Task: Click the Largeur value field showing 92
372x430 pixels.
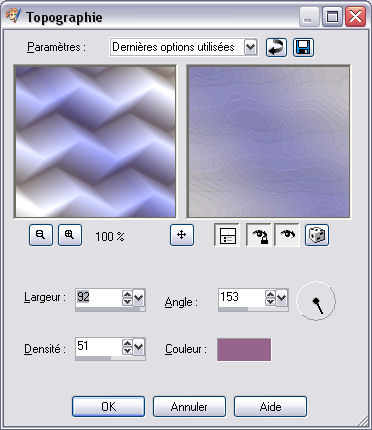Action: [99, 297]
